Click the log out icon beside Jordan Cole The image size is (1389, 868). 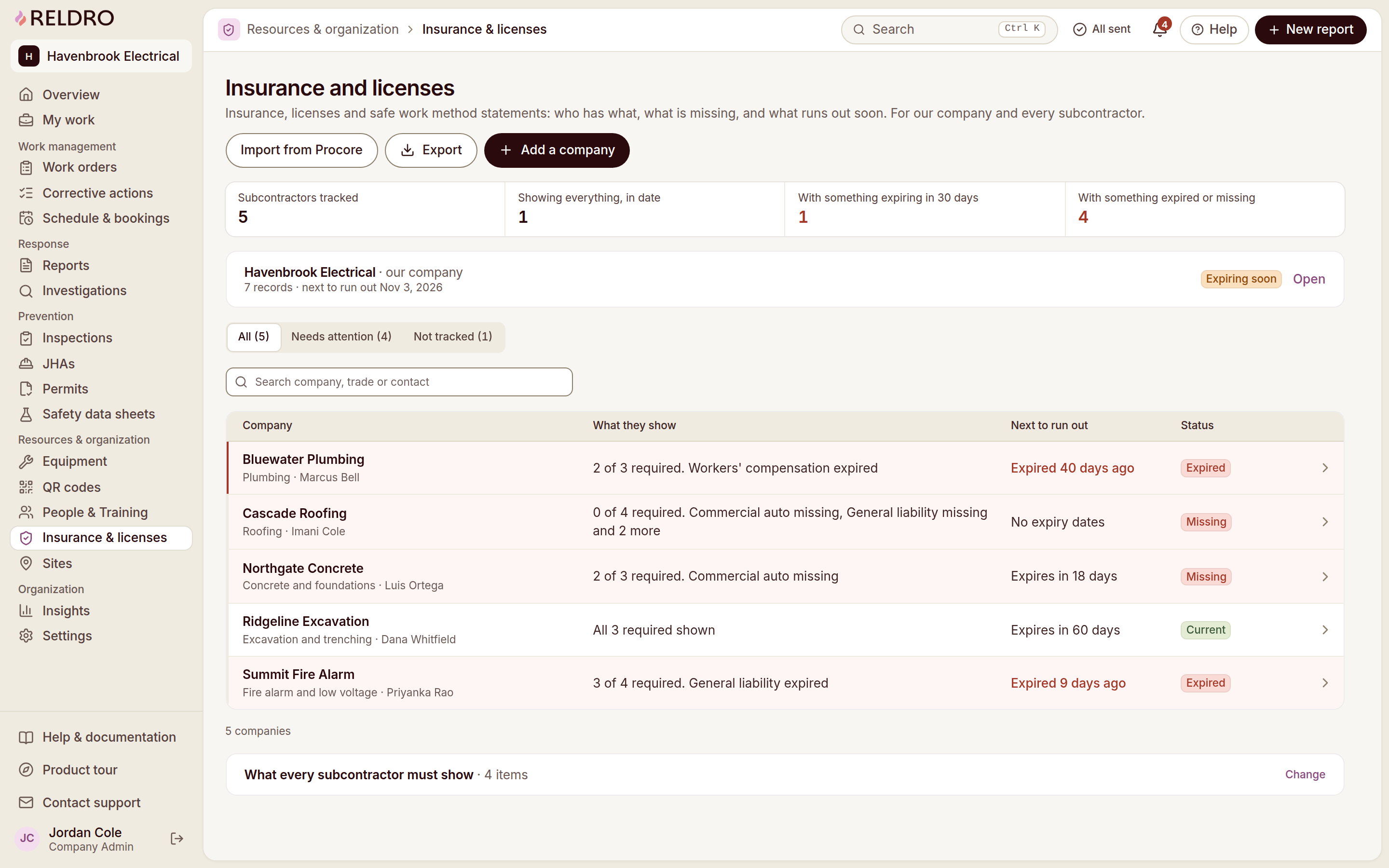[177, 839]
